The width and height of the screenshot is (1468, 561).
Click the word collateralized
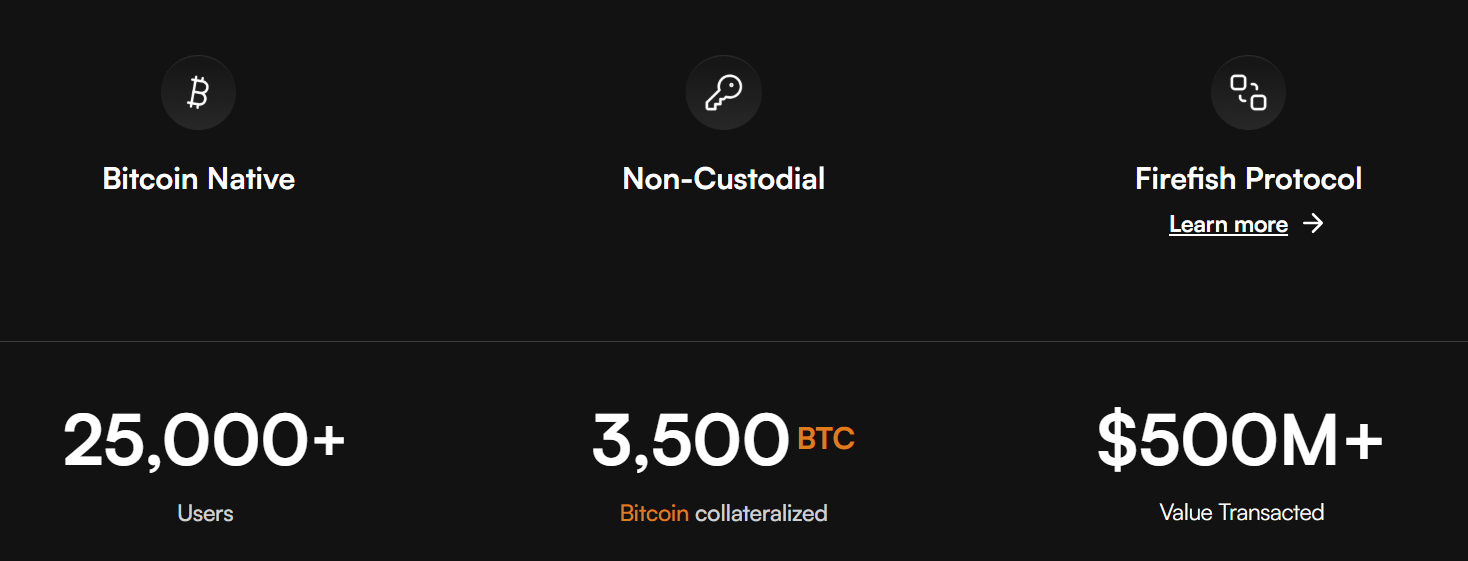(x=761, y=514)
